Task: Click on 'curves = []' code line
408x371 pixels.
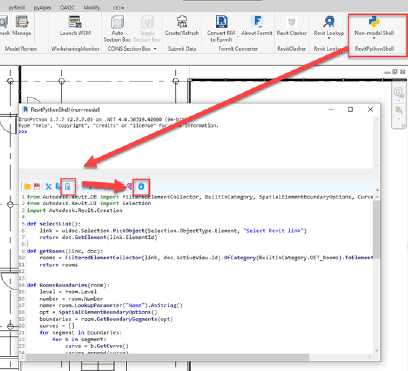Action: [57, 326]
